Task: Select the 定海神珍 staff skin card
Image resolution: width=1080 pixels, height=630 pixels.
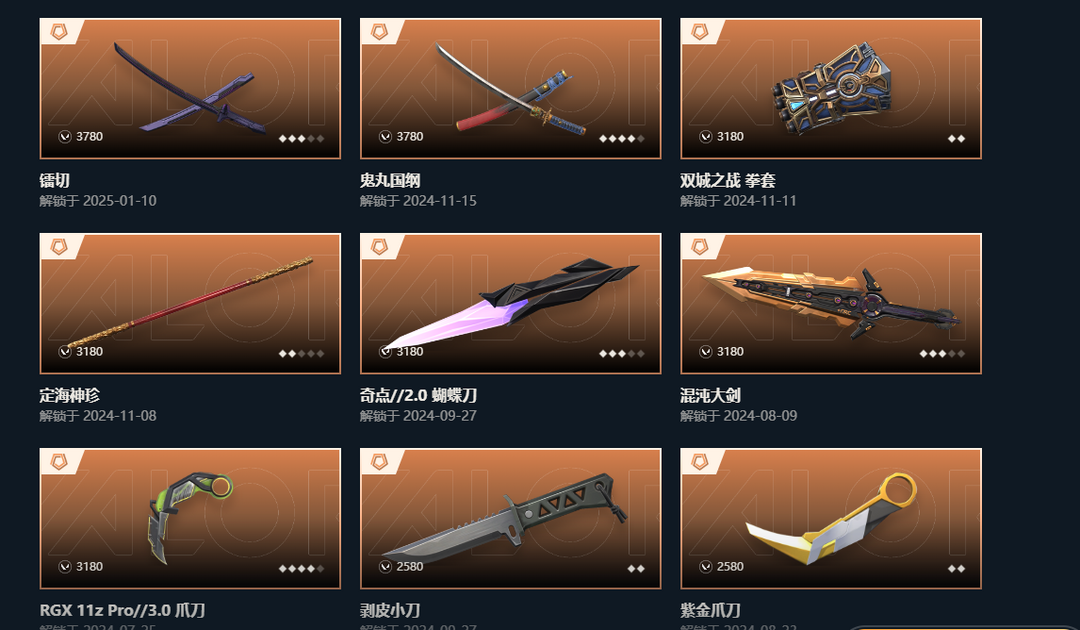Action: pyautogui.click(x=190, y=304)
